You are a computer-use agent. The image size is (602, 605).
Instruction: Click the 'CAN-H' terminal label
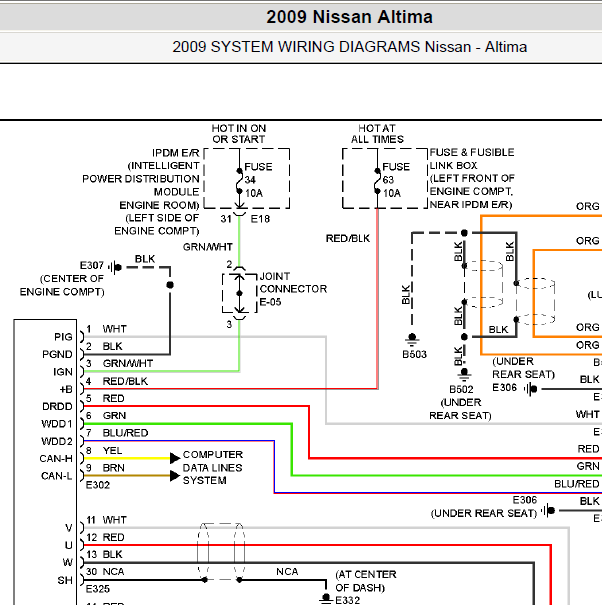point(56,458)
